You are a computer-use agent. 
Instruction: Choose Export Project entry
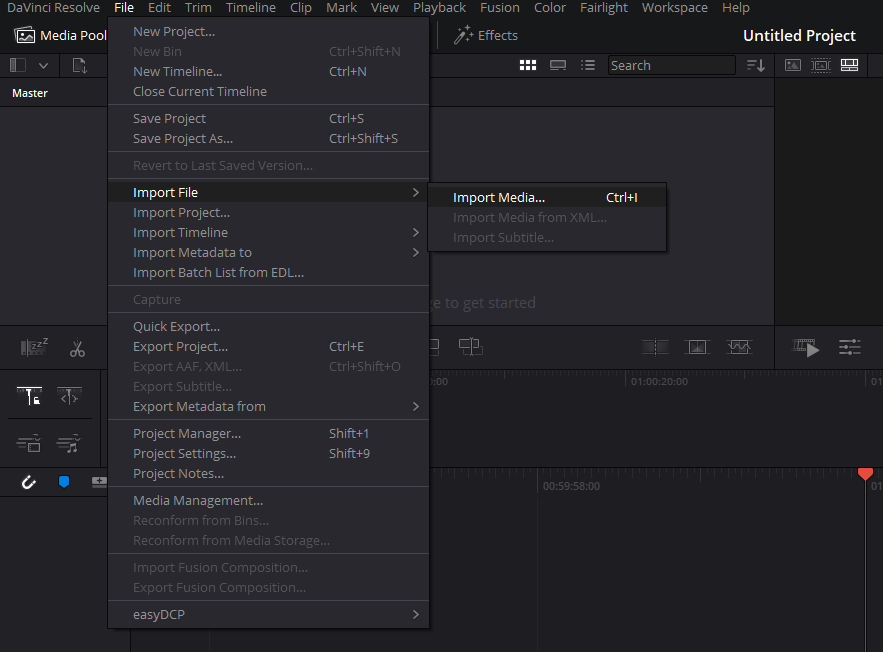268,347
